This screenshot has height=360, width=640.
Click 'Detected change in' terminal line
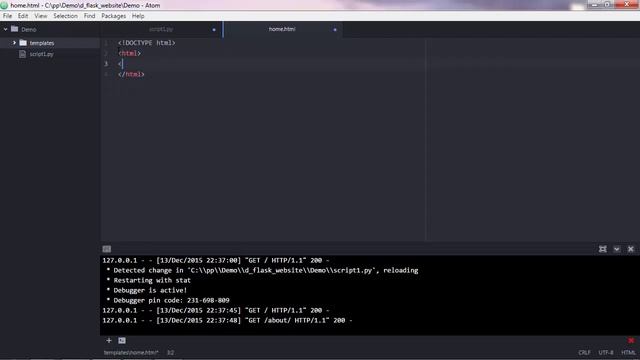(262, 270)
